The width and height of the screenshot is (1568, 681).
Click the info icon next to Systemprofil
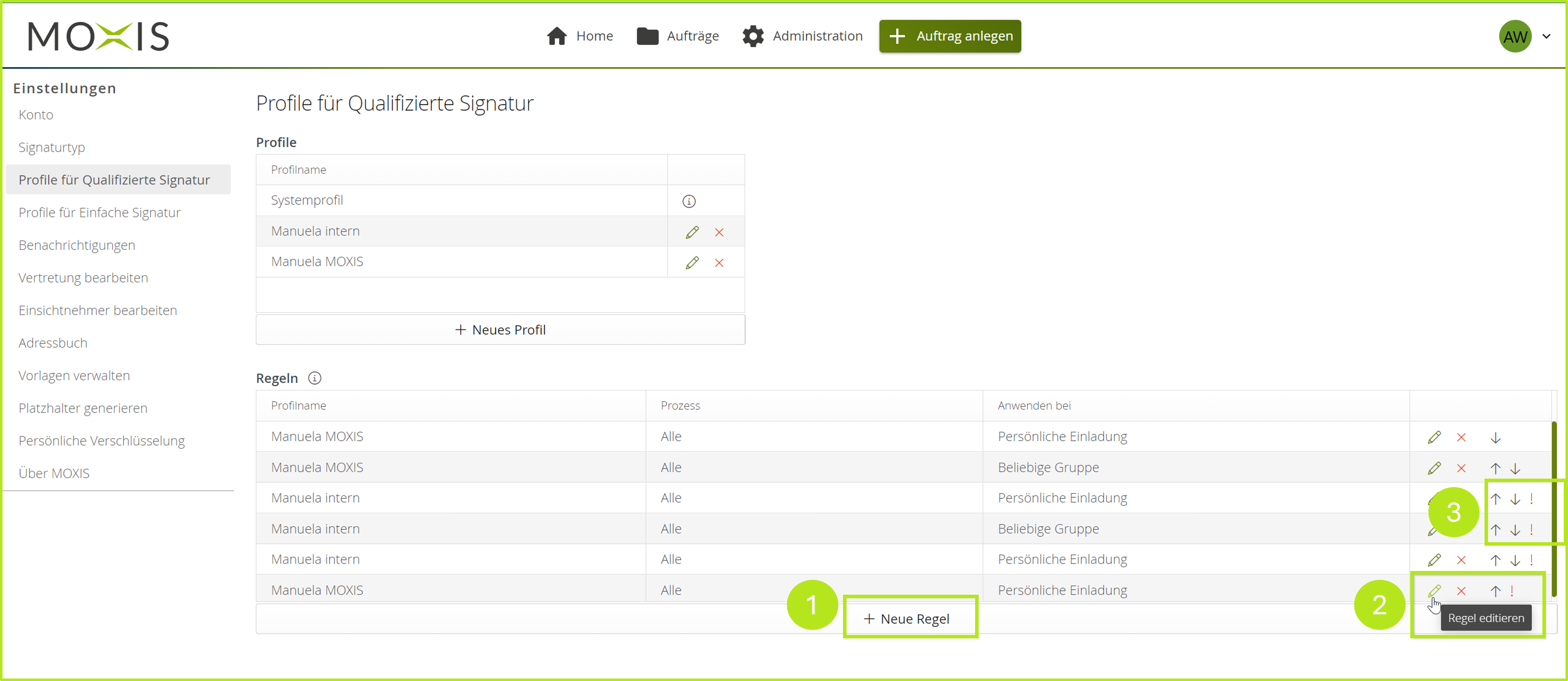pos(688,201)
